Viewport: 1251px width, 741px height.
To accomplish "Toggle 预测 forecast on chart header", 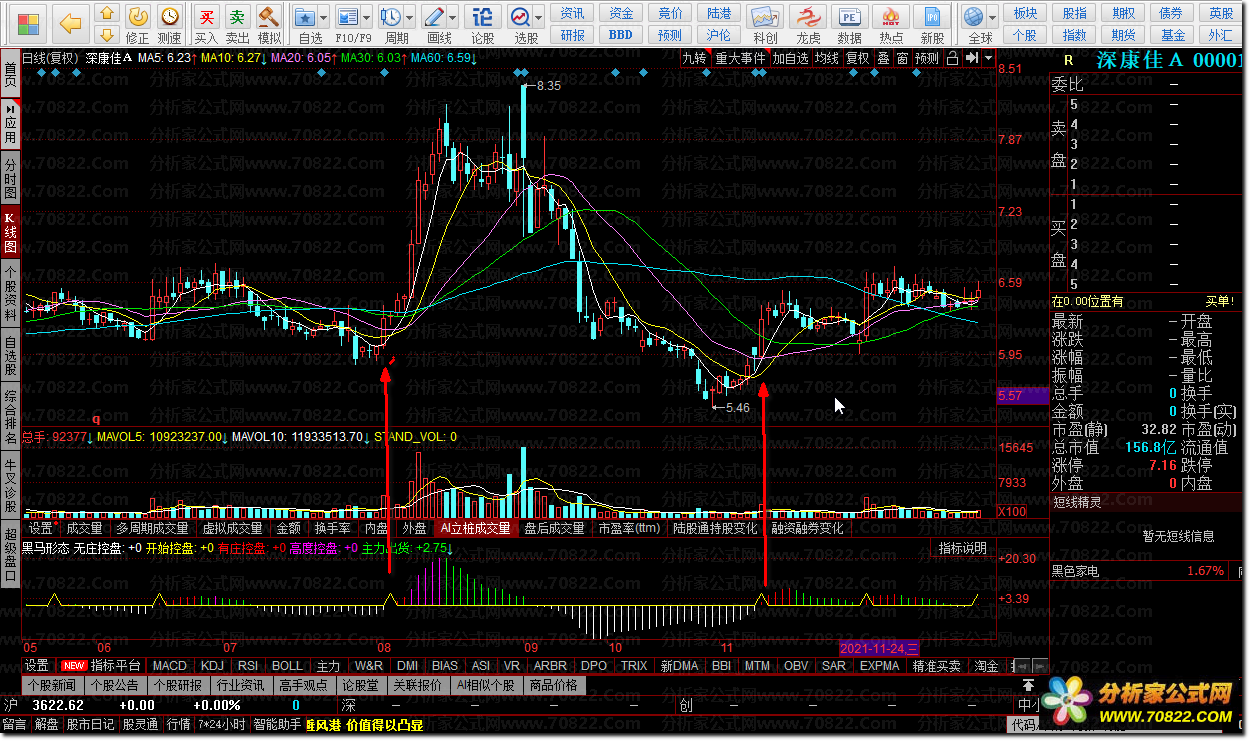I will pos(927,58).
